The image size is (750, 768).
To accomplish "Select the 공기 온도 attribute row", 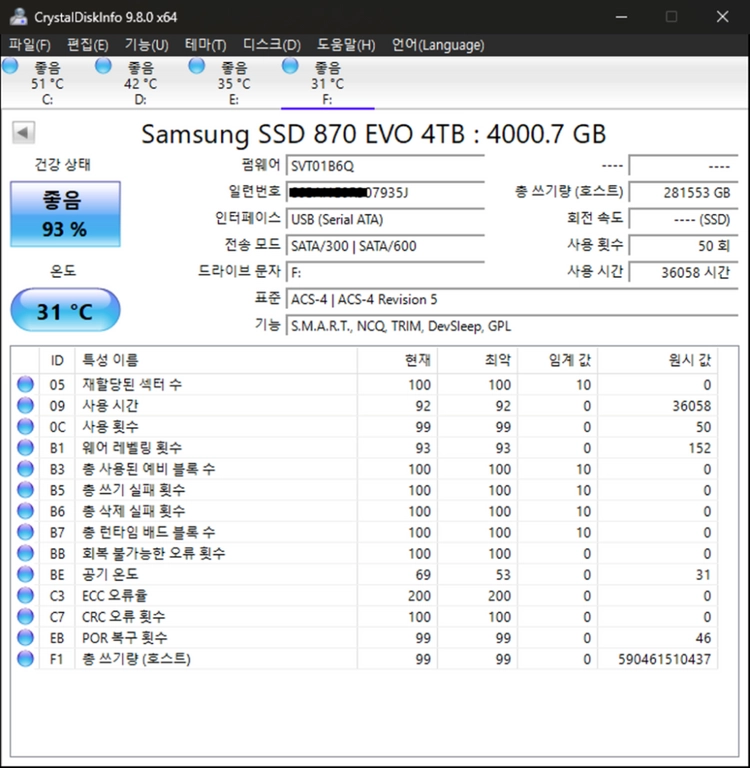I will [364, 574].
